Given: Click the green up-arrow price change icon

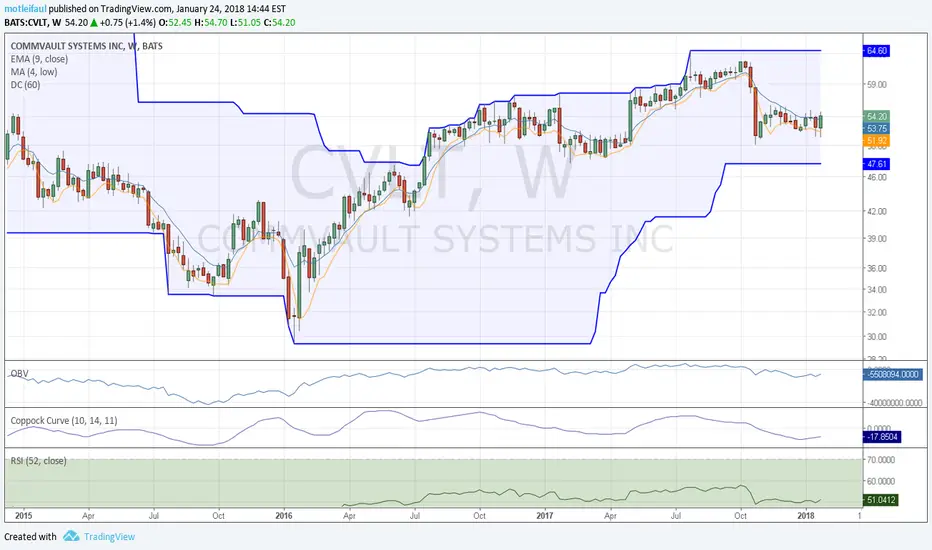Looking at the screenshot, I should coord(94,23).
